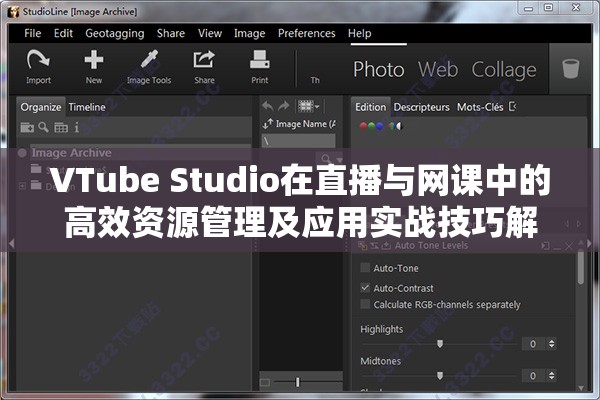Viewport: 600px width, 400px height.
Task: Increase the Highlights value stepper
Action: (551, 341)
